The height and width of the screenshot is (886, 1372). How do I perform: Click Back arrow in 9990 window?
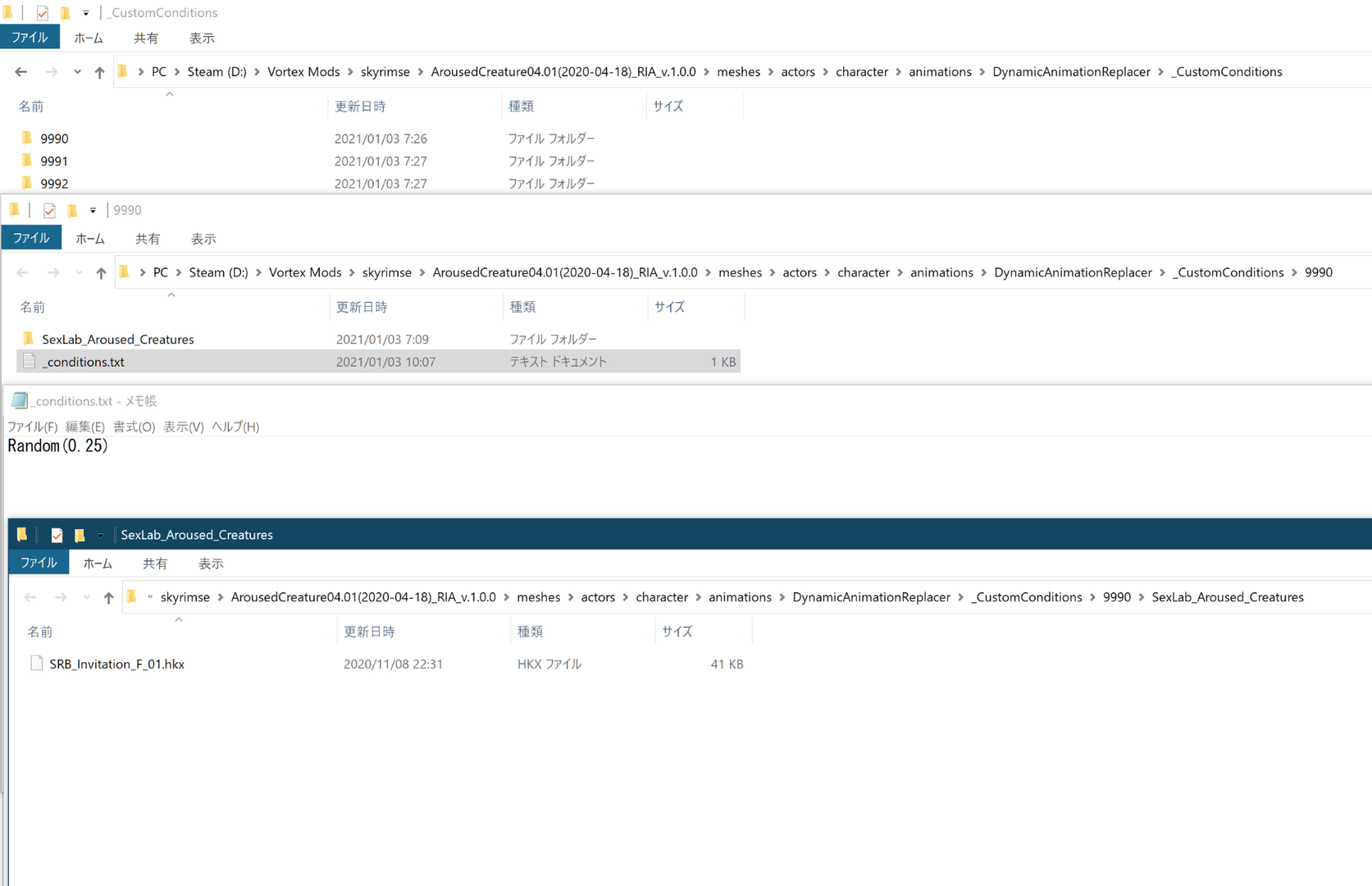23,273
